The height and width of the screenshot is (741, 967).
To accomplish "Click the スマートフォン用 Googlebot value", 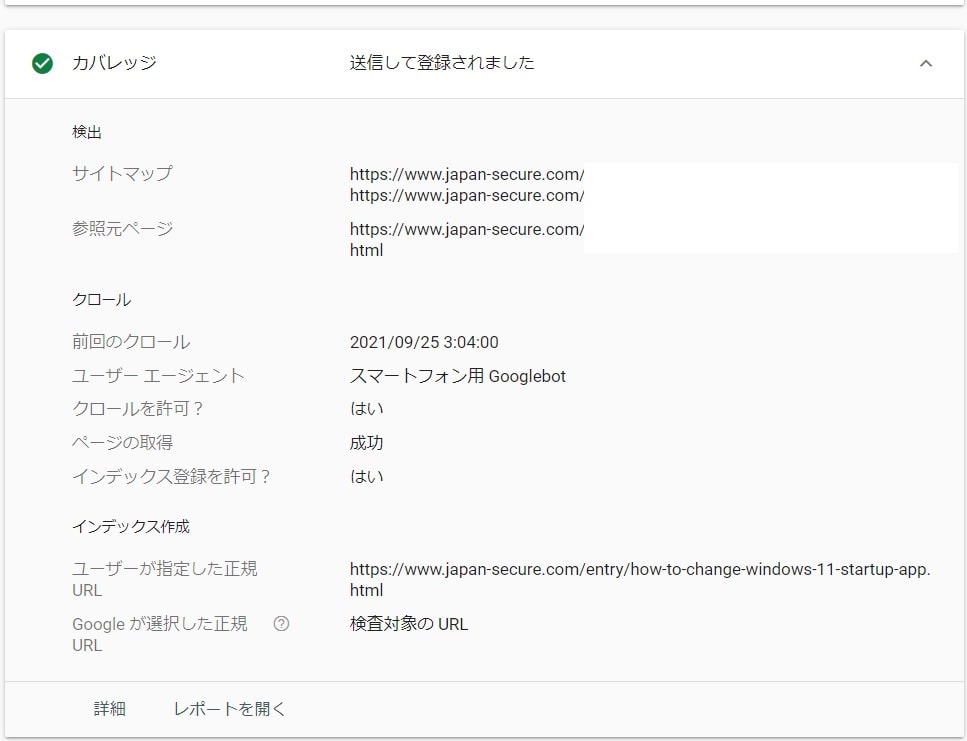I will [458, 376].
